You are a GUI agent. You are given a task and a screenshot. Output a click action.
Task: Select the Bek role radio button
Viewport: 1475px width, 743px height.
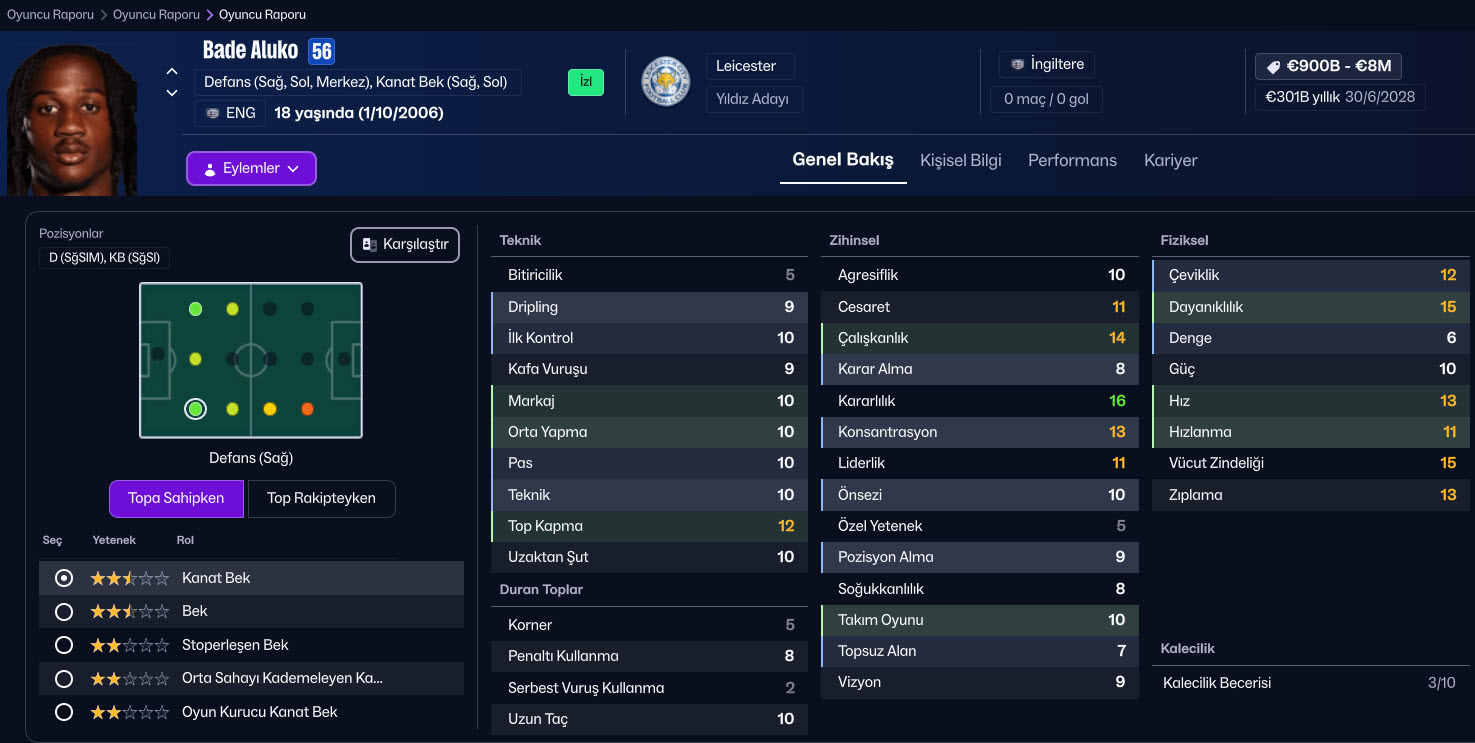(x=64, y=612)
